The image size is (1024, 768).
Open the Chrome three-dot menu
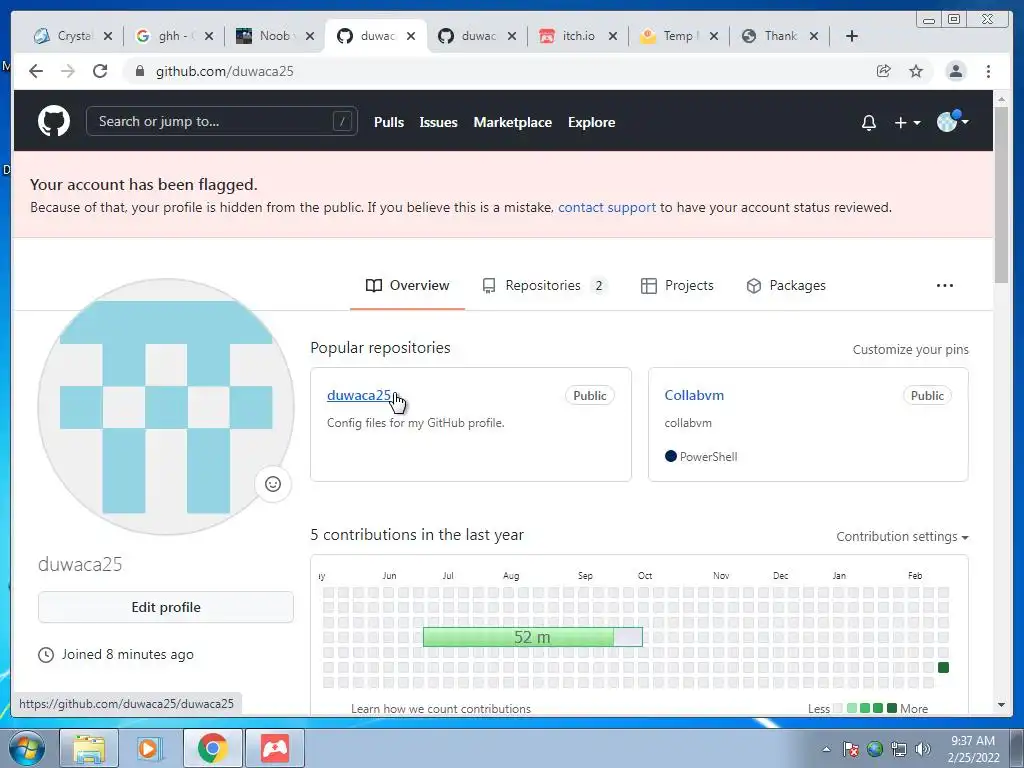(988, 71)
